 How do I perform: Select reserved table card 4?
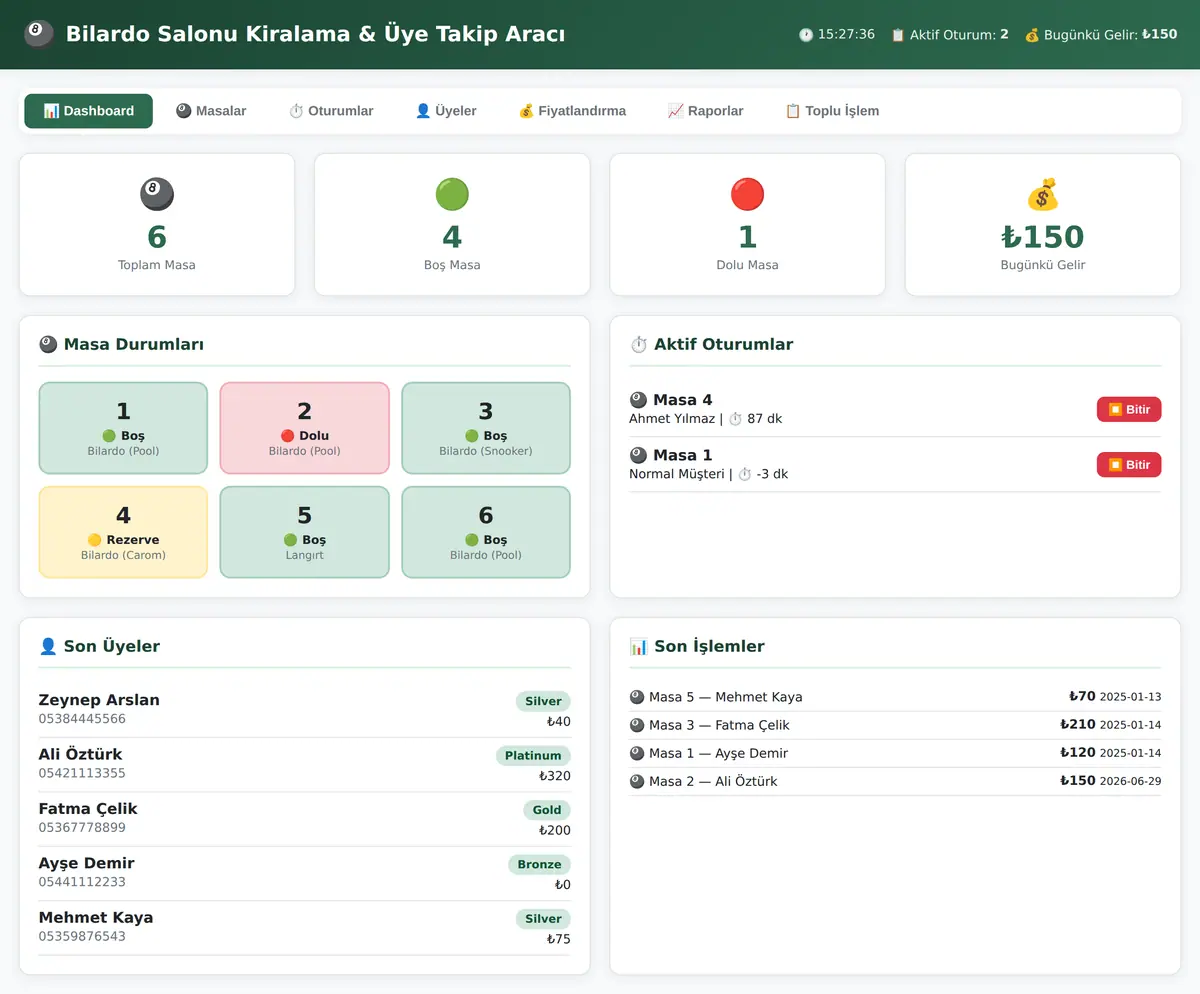123,532
